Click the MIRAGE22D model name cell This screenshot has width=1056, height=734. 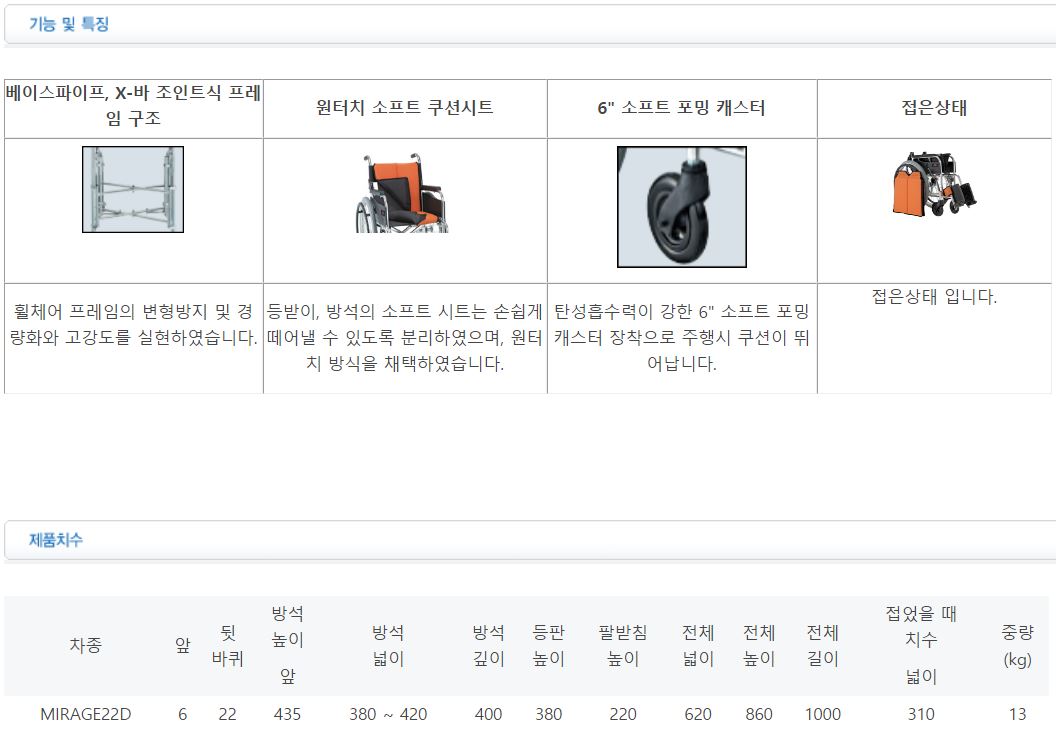pos(85,714)
